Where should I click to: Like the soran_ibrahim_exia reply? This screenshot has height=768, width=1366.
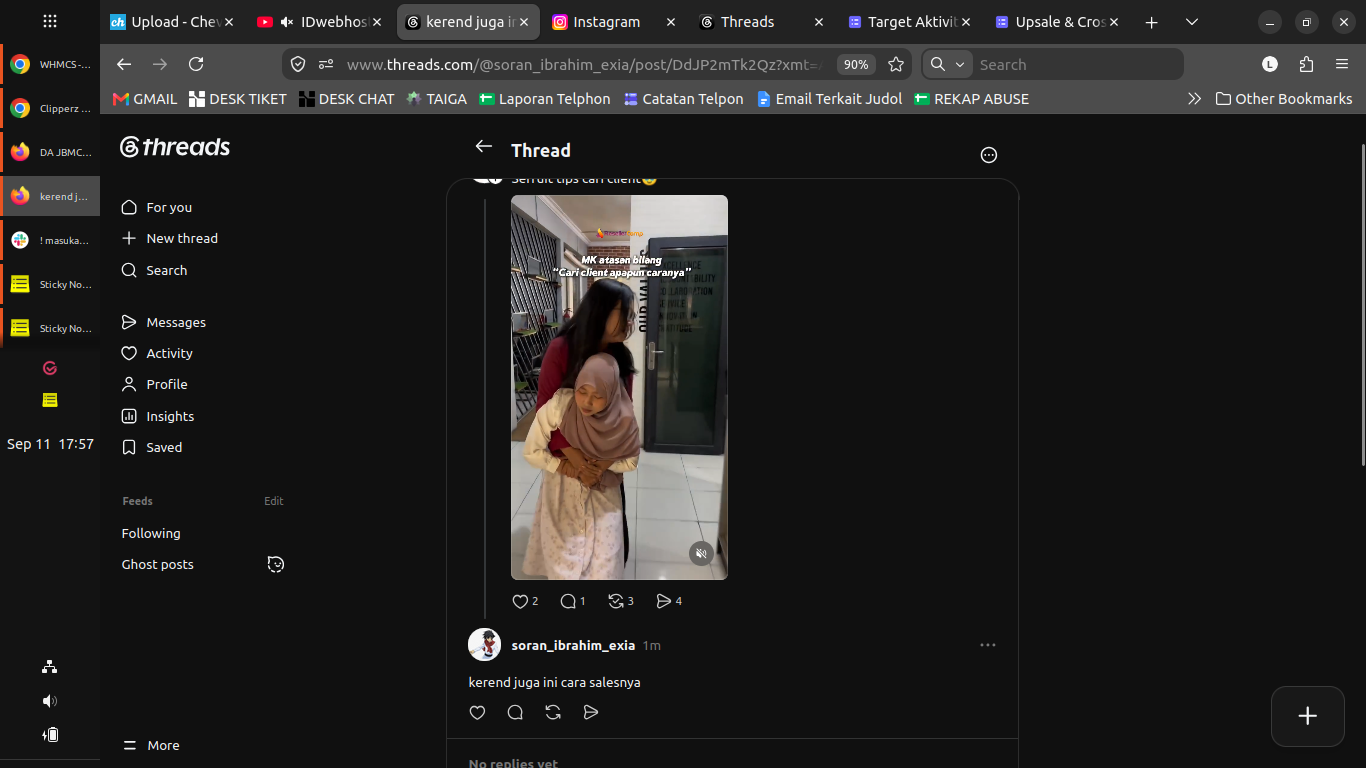click(477, 712)
